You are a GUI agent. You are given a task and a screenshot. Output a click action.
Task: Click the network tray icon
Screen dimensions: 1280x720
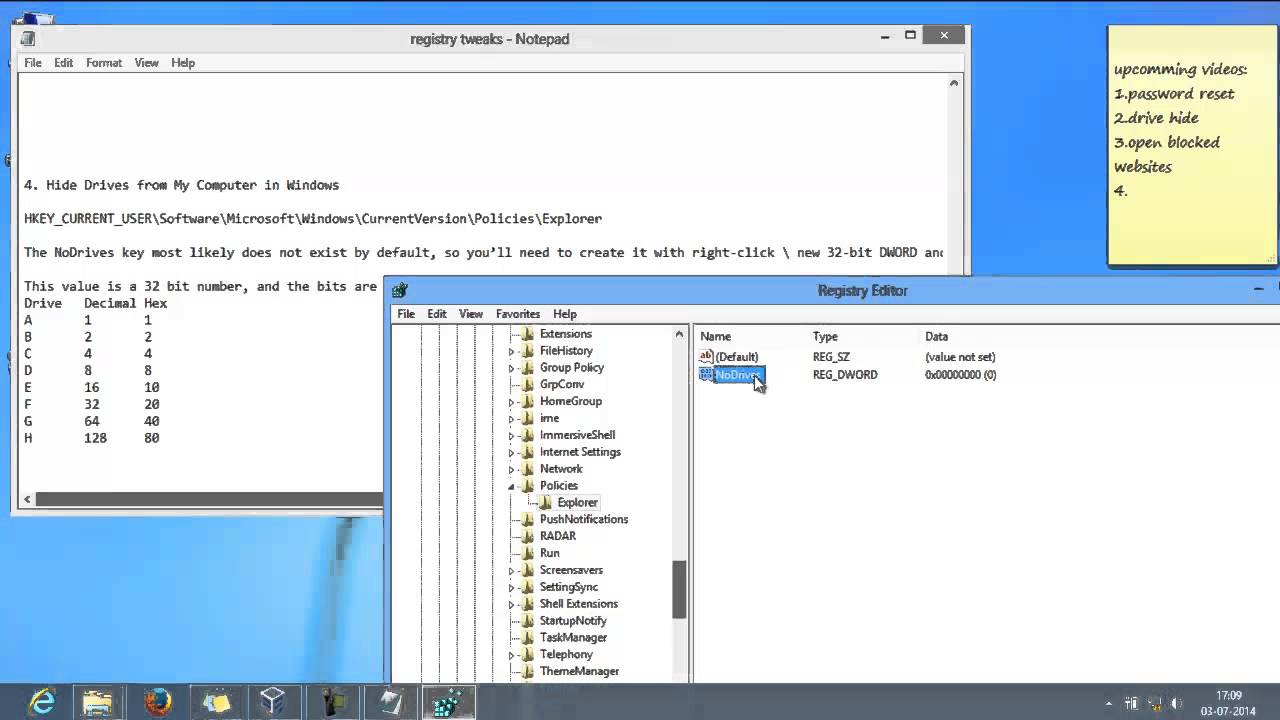pyautogui.click(x=1154, y=704)
